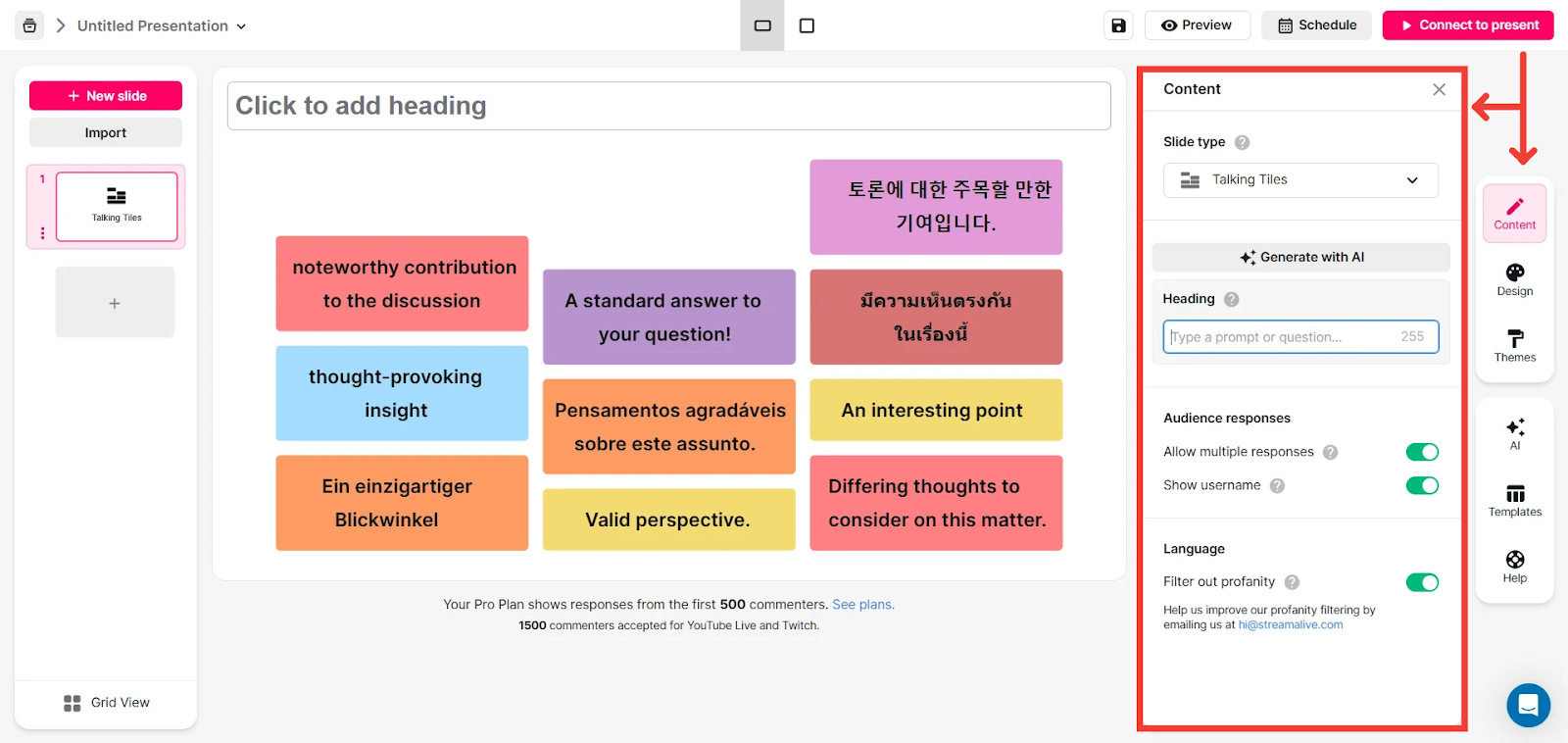Open slide 1 options menu dots
The image size is (1568, 743).
tap(42, 233)
